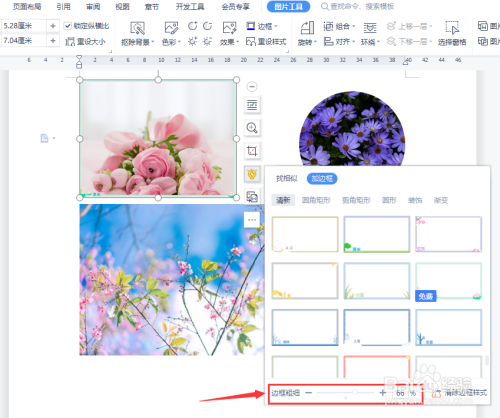The height and width of the screenshot is (418, 500).
Task: Click plus button beside 7.04厘米 width
Action: (53, 41)
